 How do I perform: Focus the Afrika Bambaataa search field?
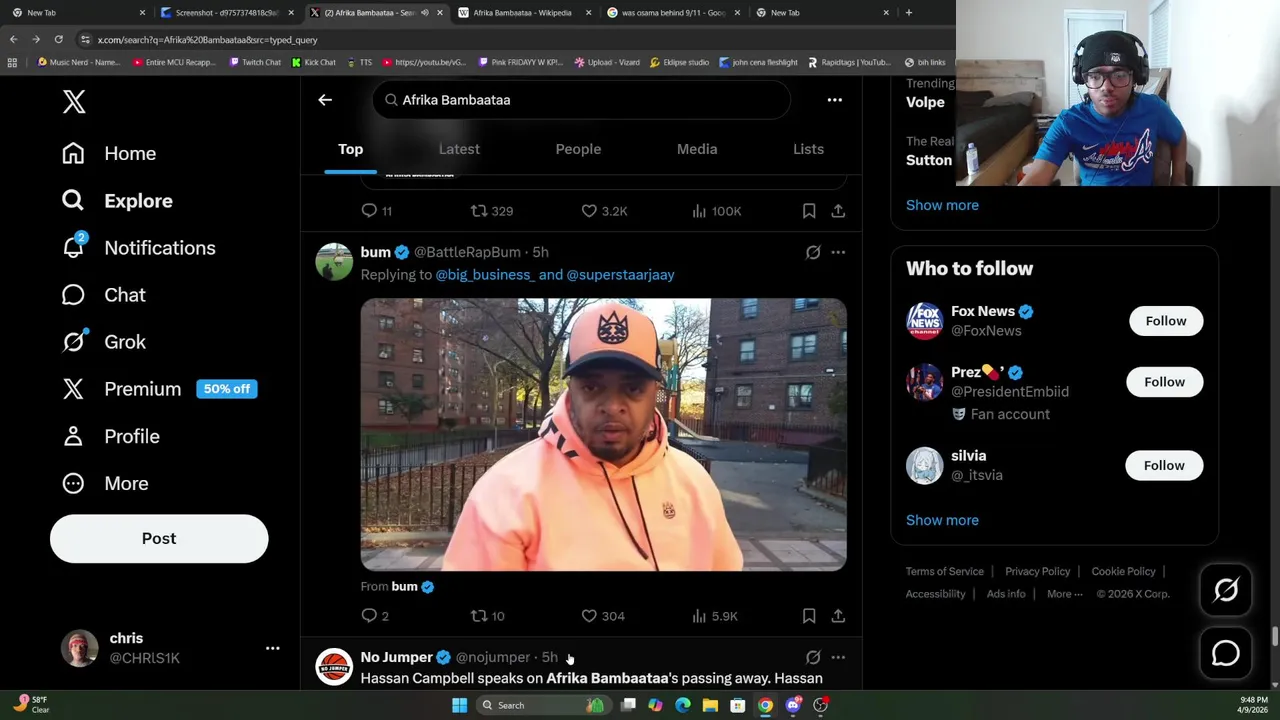(581, 100)
